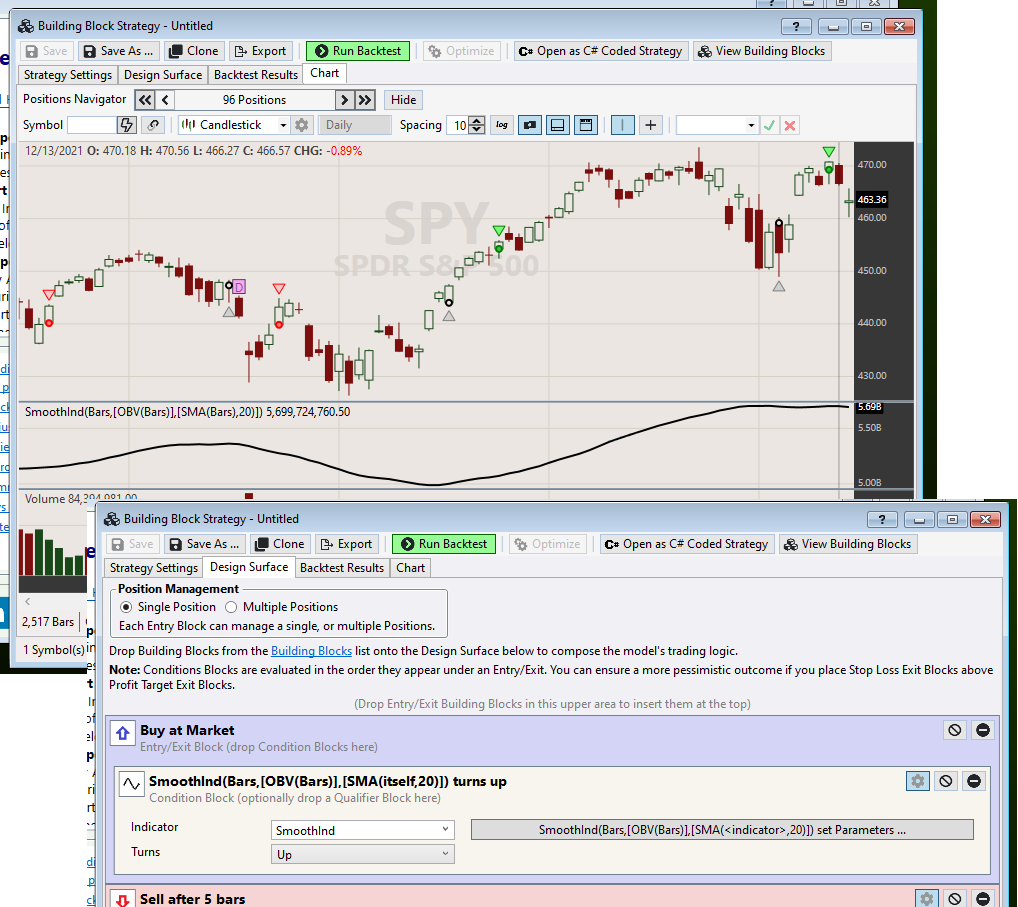Click the SmoothInd set Parameters button

point(722,830)
